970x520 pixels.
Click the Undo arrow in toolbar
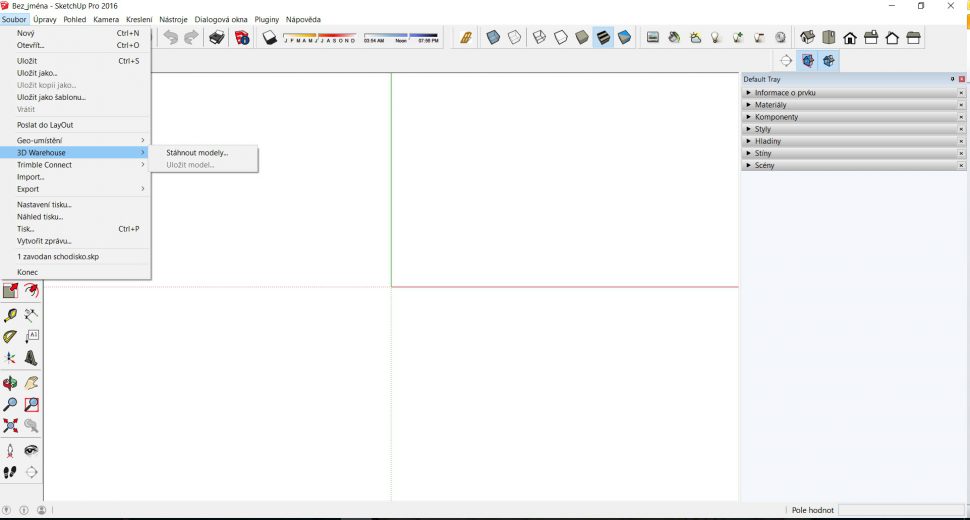point(170,38)
